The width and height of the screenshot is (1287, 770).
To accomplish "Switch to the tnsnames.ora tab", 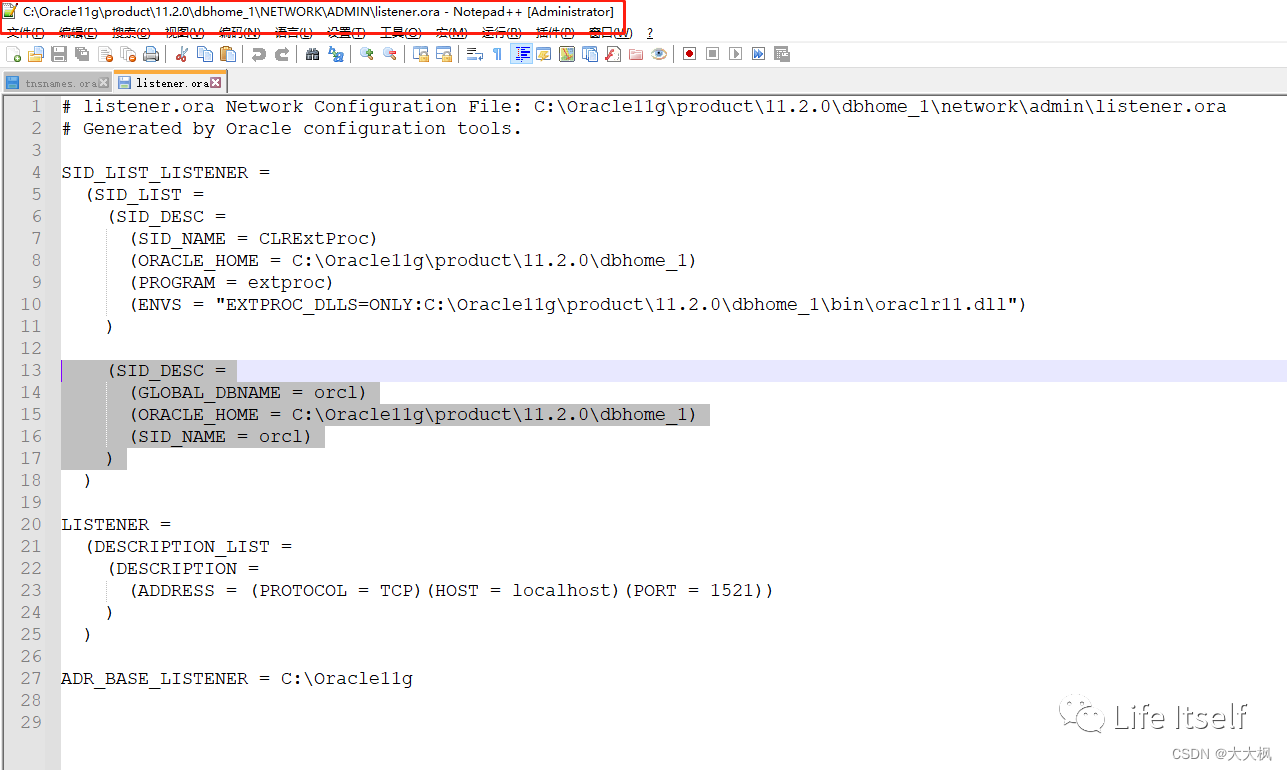I will [56, 83].
